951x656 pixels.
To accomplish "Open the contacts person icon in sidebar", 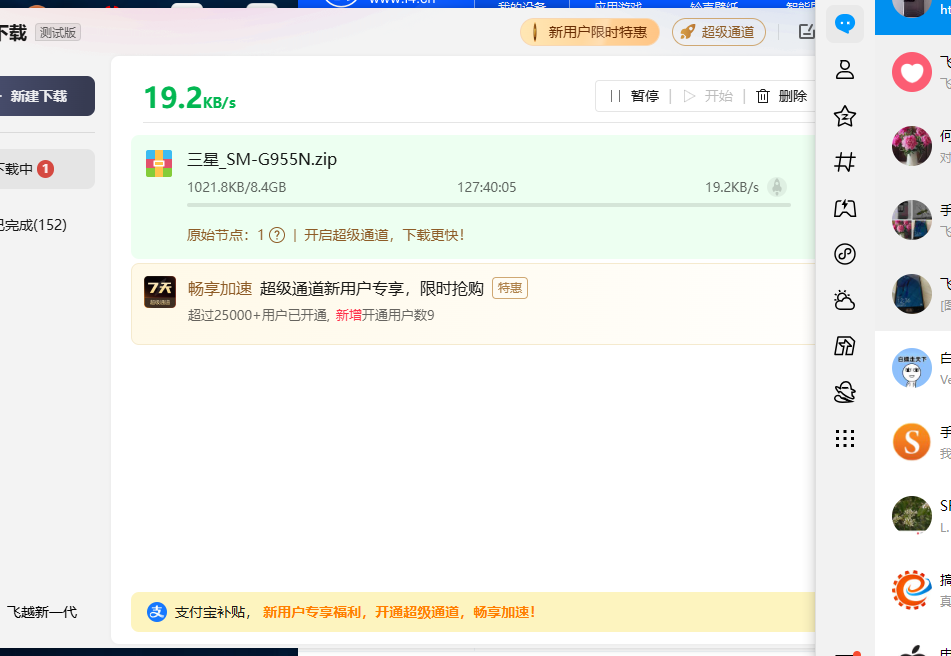I will 845,70.
